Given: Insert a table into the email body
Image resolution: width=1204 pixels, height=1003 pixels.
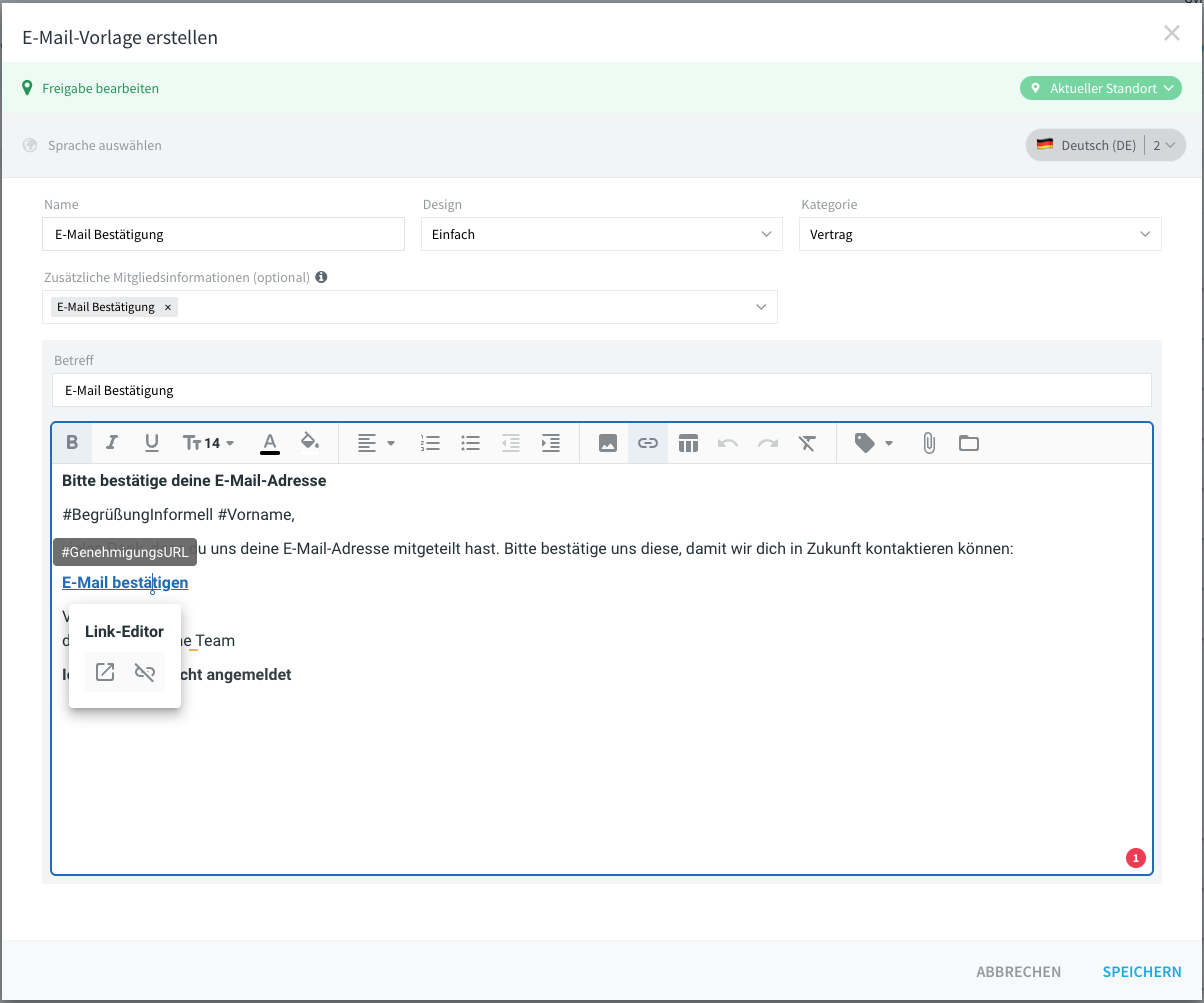Looking at the screenshot, I should [x=688, y=443].
